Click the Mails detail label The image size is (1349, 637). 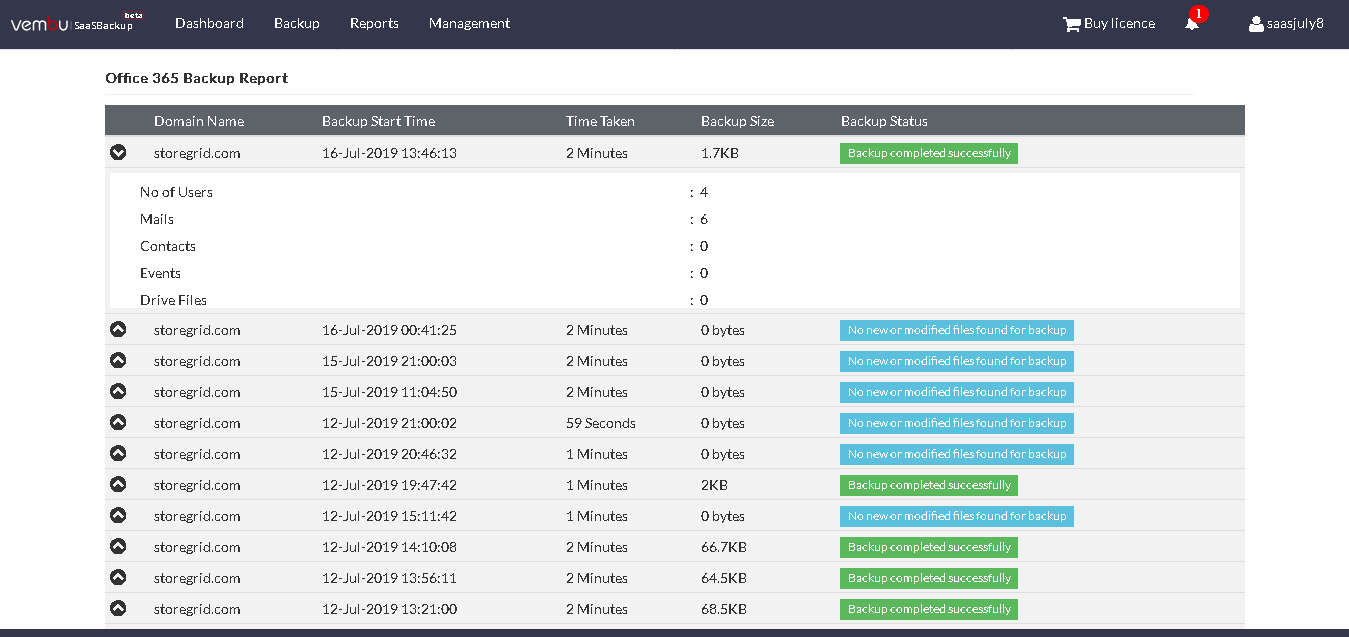coord(157,219)
